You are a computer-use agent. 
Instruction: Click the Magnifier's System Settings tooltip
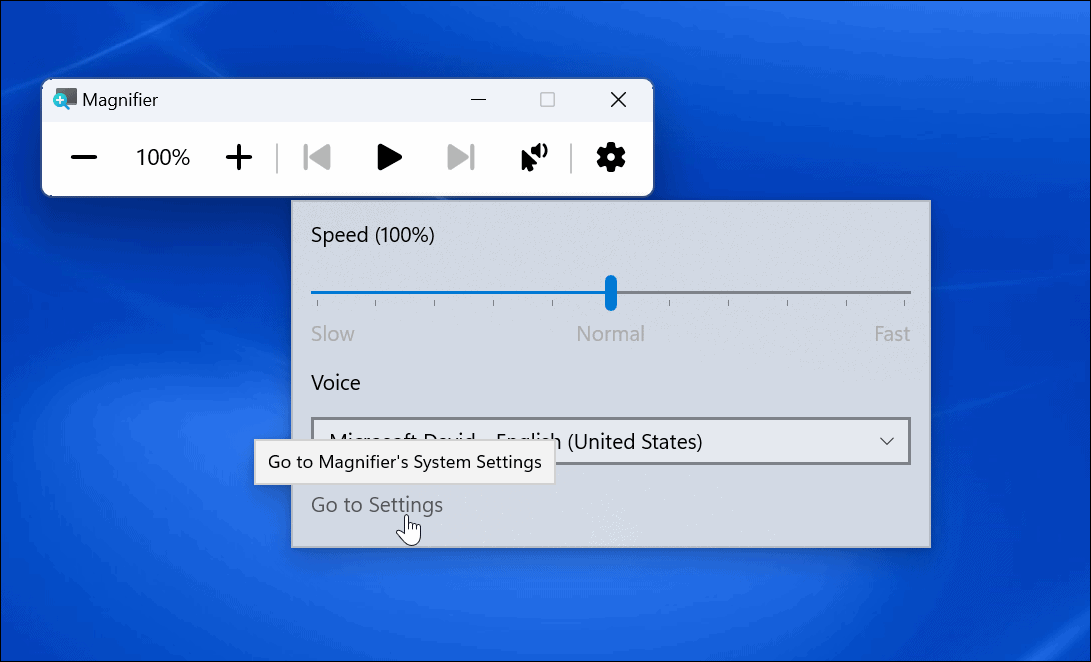point(404,462)
